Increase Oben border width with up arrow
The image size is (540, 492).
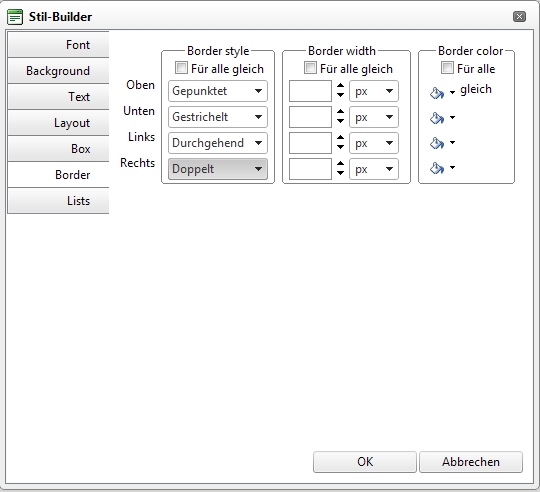tap(340, 86)
